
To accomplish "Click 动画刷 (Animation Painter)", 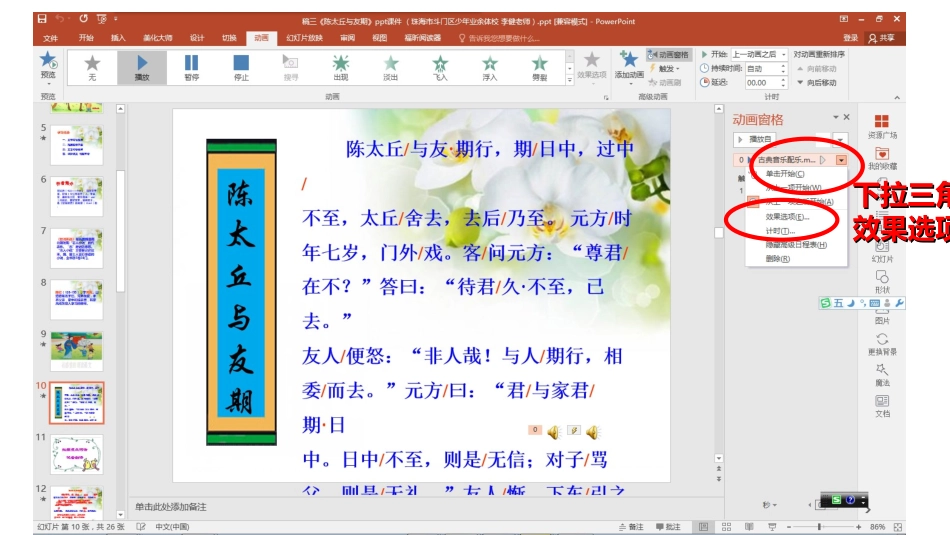I will coord(665,82).
